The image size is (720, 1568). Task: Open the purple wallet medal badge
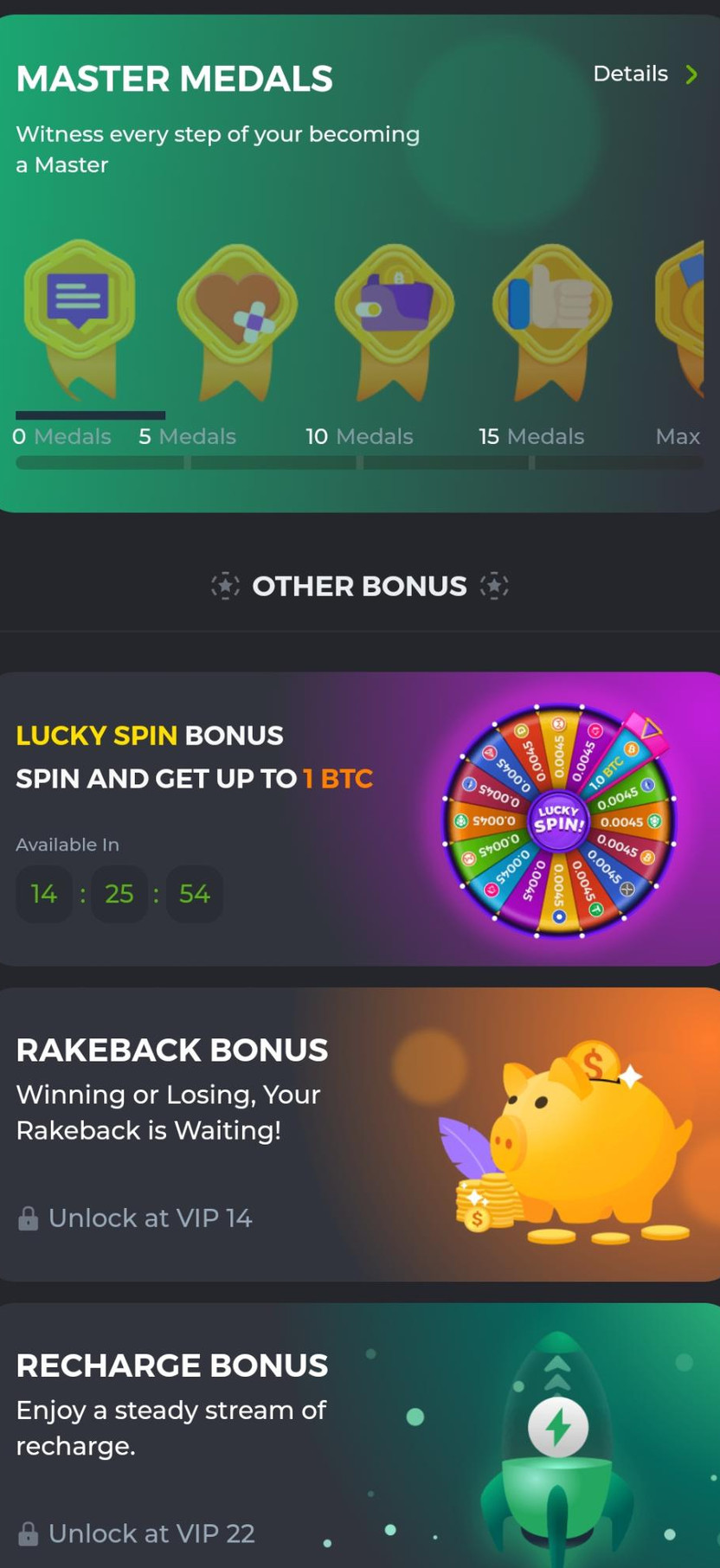(x=395, y=321)
